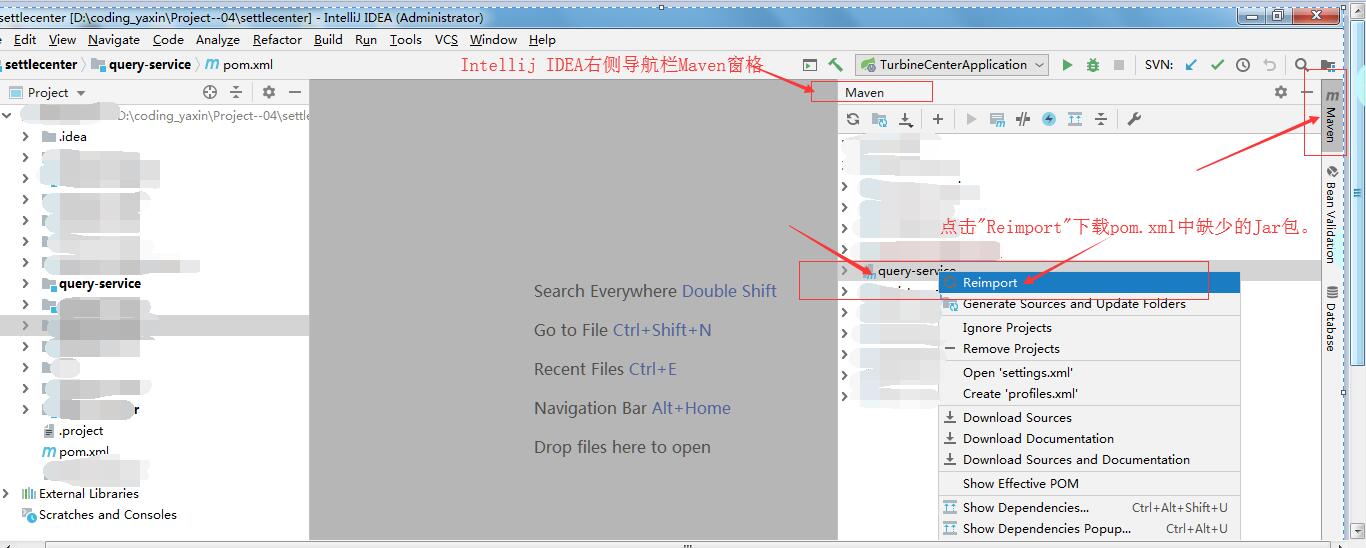Open the Project view selector dropdown
Screen dimensions: 1366x548
coord(55,92)
